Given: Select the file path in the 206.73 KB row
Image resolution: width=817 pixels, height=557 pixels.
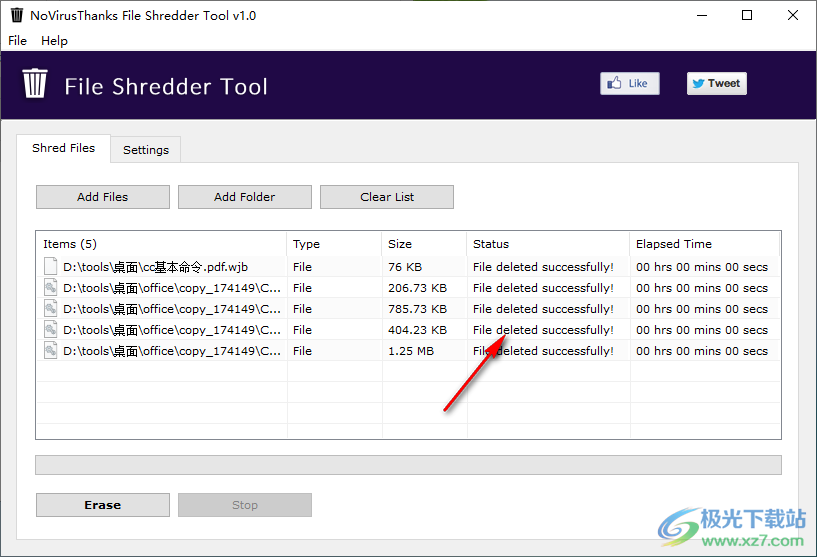Looking at the screenshot, I should click(x=172, y=288).
